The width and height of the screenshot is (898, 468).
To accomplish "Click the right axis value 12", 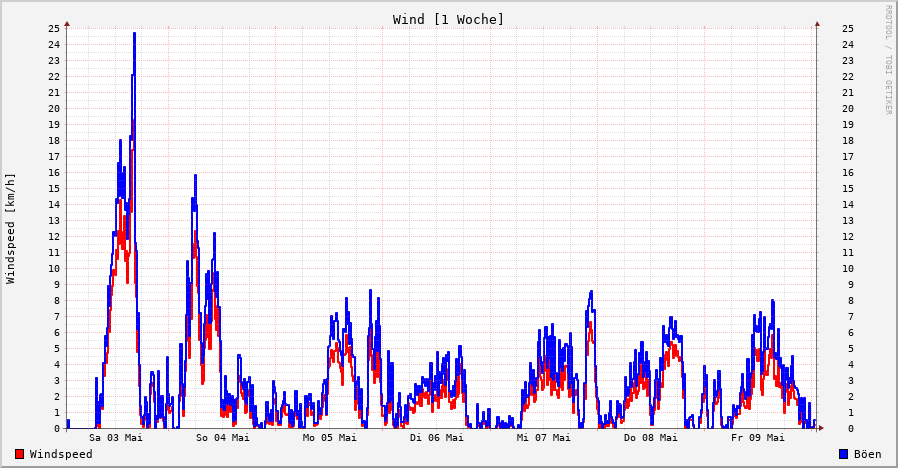I will pyautogui.click(x=848, y=237).
